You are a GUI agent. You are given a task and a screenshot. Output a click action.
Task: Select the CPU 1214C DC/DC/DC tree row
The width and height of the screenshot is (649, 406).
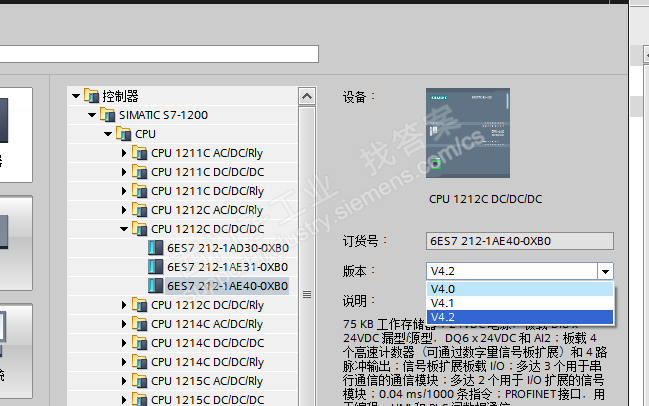point(183,343)
